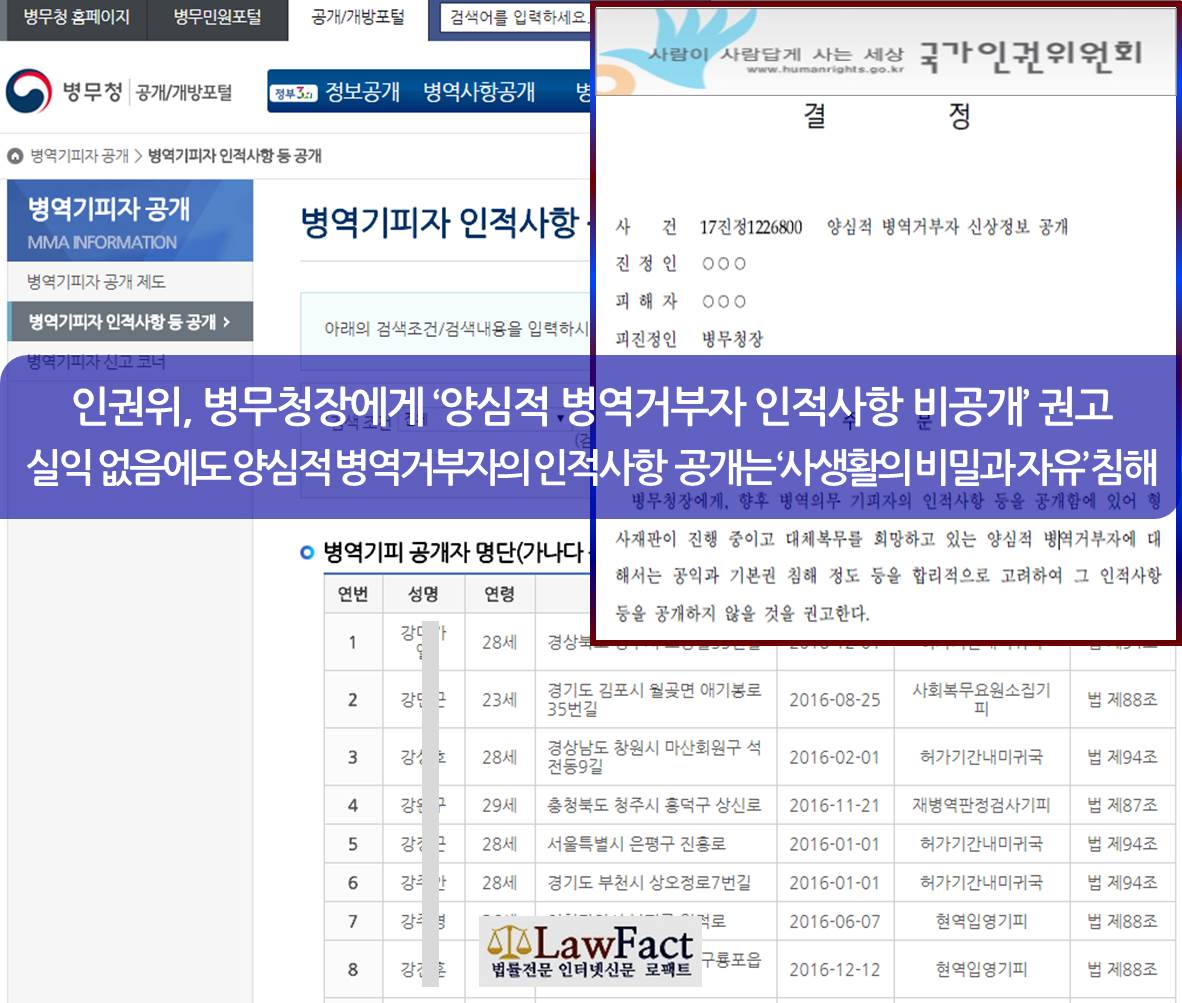Click address 충청북도 청주시 흥덕구 상신로
The height and width of the screenshot is (1003, 1182).
[654, 806]
